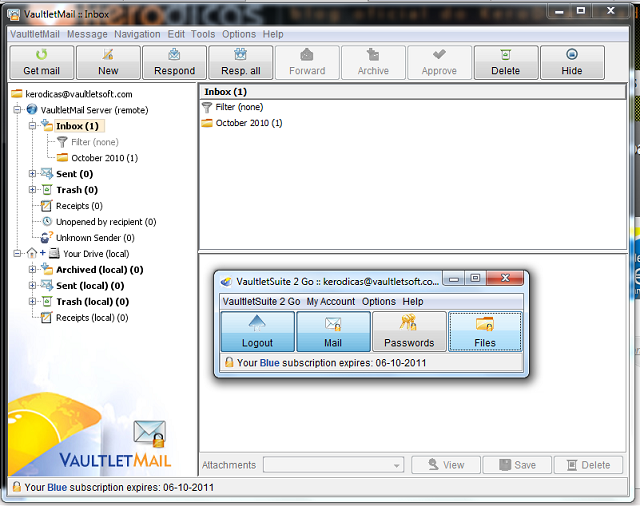Screen dimensions: 640x506
Task: Collapse VaultletMail Server (remote) node
Action: coord(17,110)
